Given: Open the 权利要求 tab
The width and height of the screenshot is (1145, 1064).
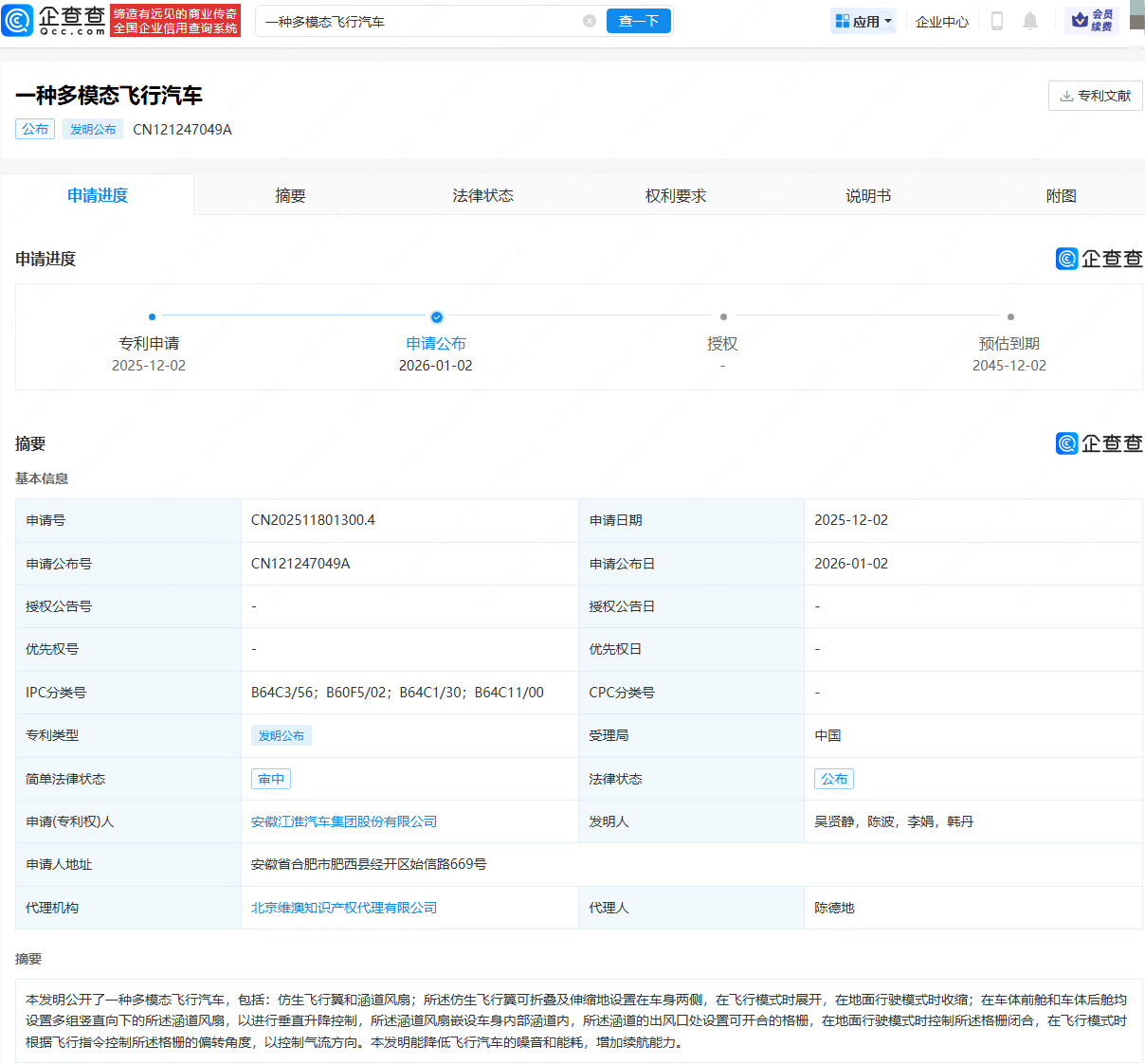Looking at the screenshot, I should [x=676, y=195].
